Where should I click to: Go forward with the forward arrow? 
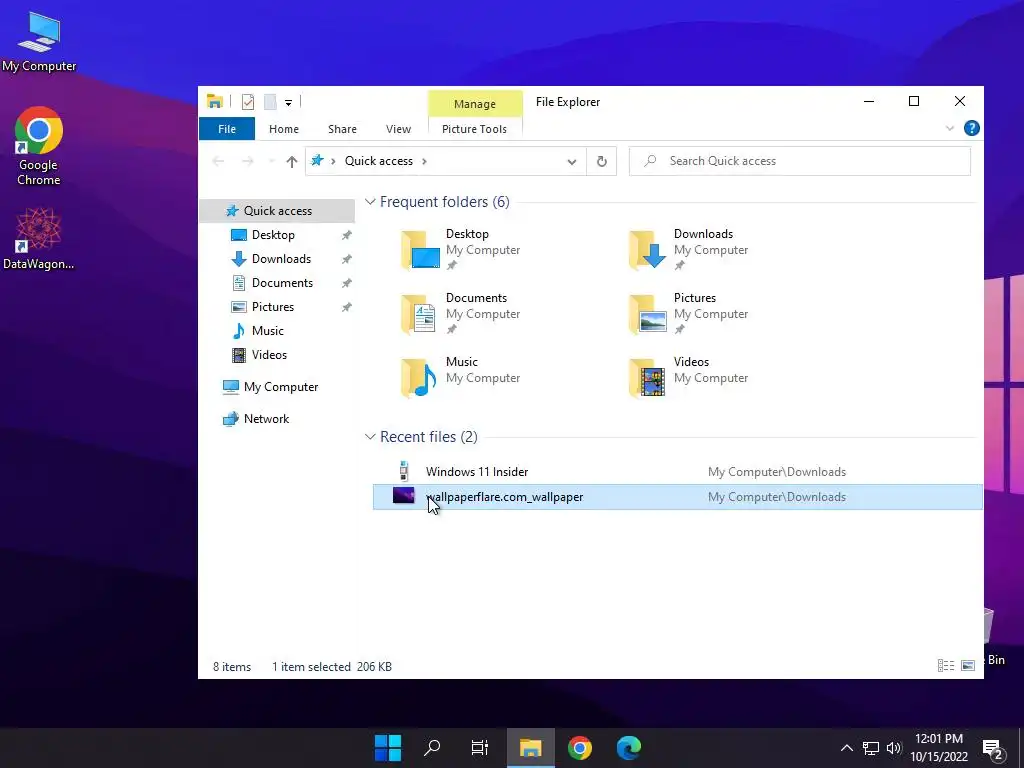[x=247, y=161]
